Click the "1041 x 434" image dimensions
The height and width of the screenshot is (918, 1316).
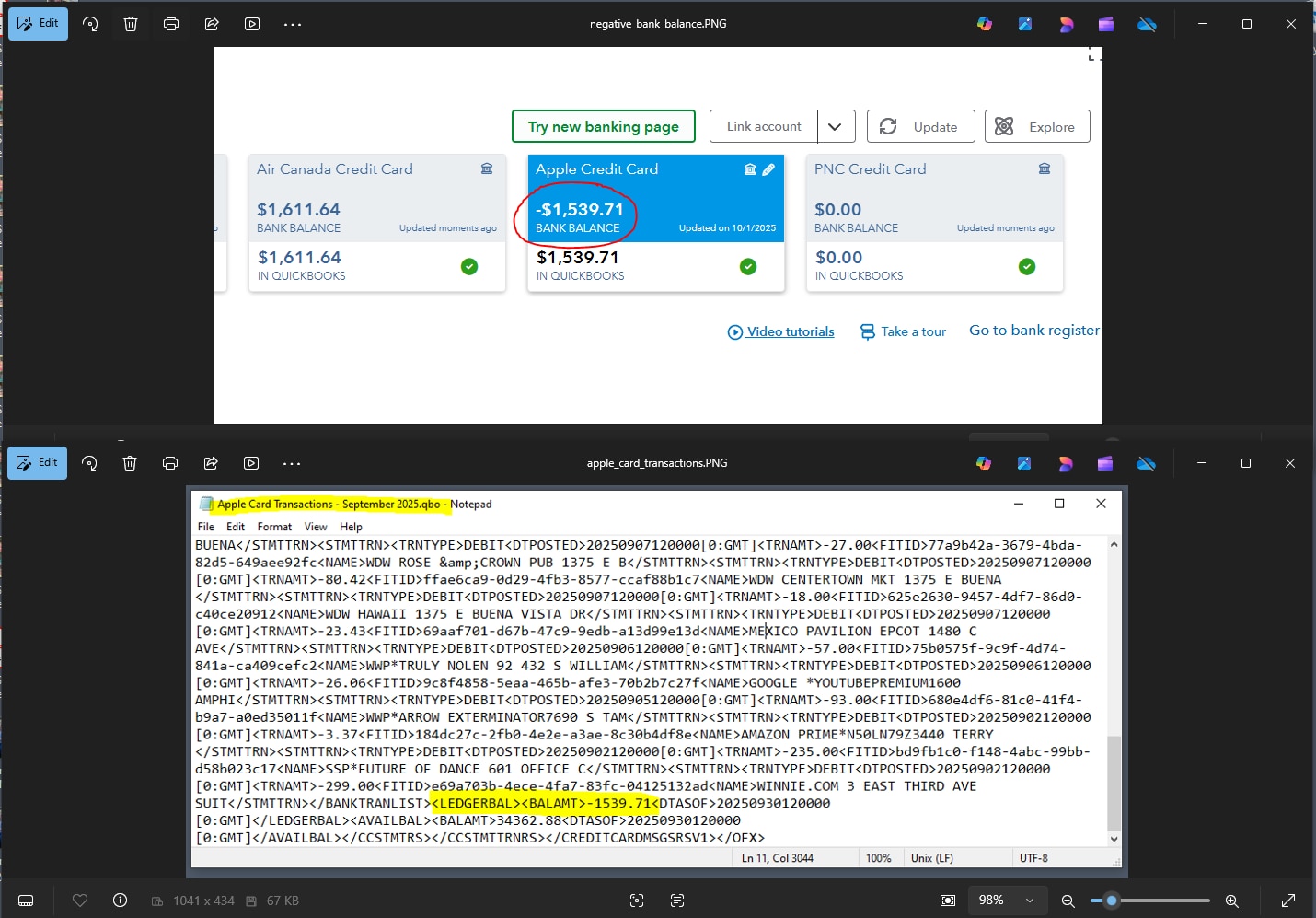(x=203, y=901)
